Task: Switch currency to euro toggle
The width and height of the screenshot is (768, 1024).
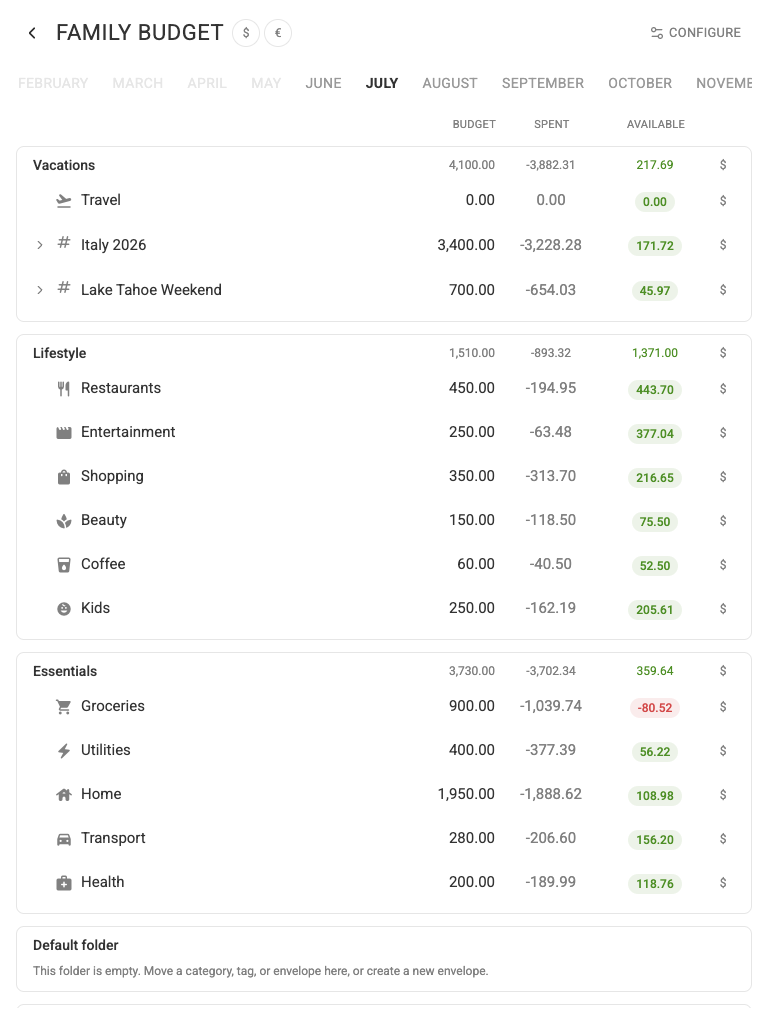Action: 278,33
